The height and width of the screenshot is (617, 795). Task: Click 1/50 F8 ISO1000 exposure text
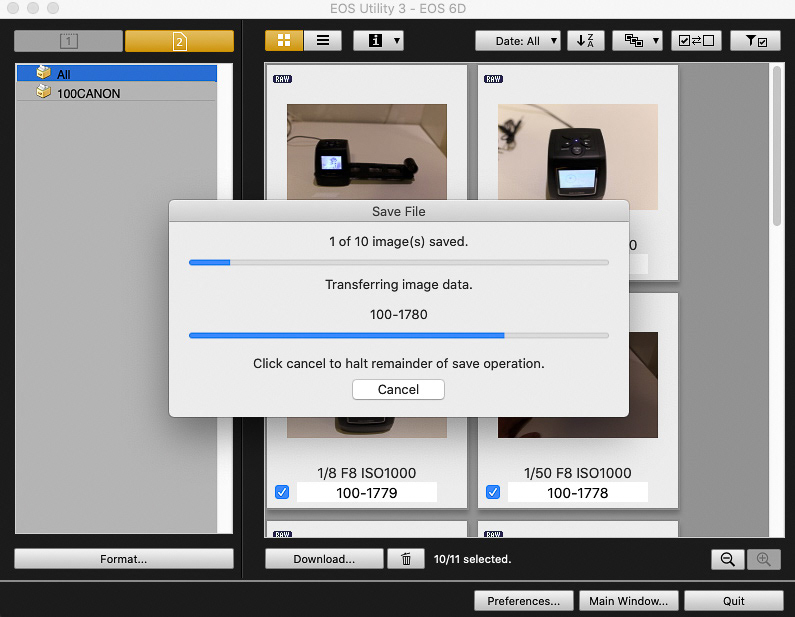coord(577,473)
